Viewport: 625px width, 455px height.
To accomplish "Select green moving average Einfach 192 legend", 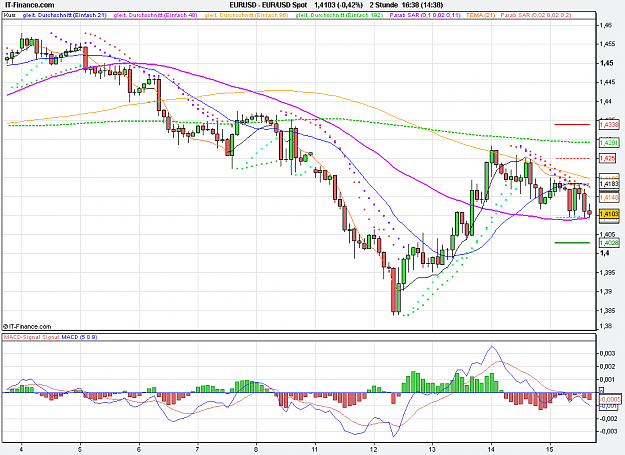I will pos(339,15).
